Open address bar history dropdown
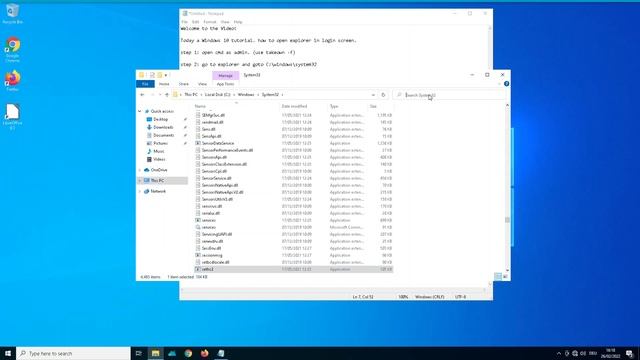The image size is (640, 360). (x=373, y=95)
